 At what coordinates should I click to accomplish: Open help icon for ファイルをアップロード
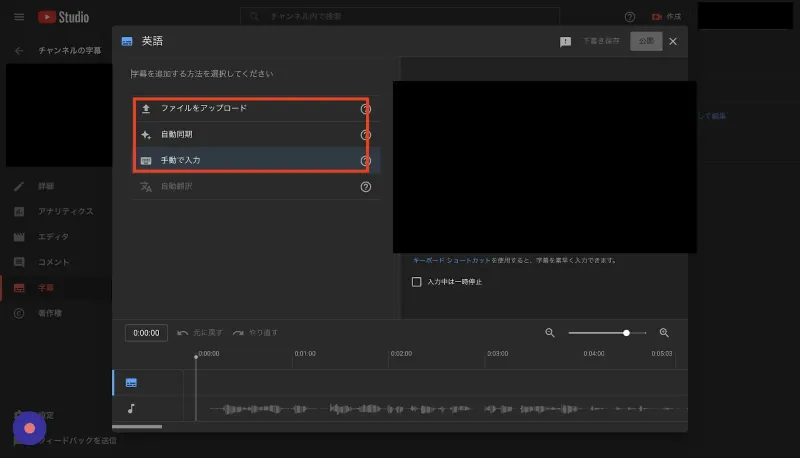(365, 109)
